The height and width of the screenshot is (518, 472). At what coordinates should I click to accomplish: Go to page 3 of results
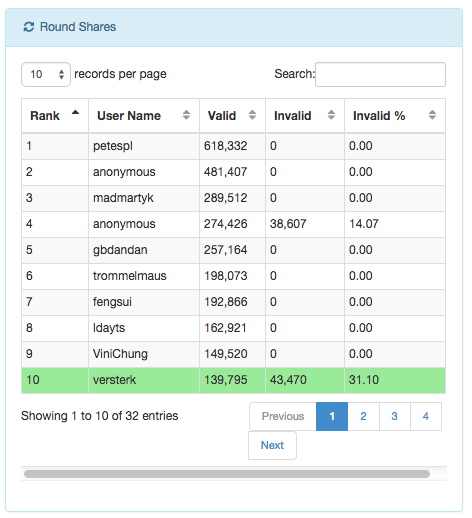pos(395,416)
